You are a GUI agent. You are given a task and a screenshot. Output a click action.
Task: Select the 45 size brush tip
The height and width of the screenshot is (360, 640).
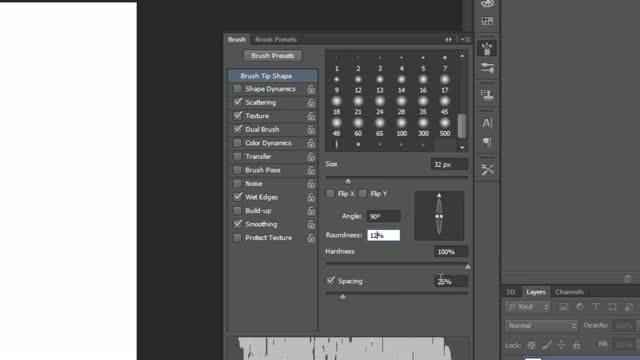pos(445,105)
